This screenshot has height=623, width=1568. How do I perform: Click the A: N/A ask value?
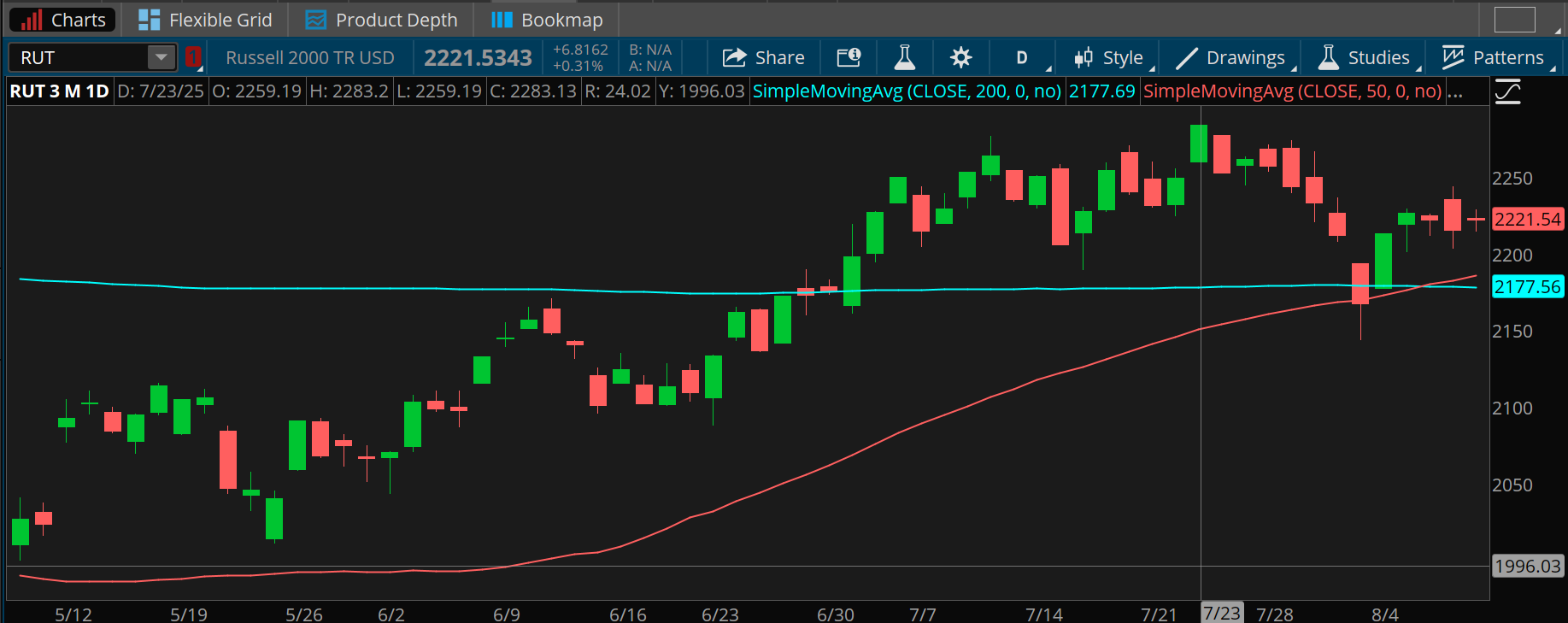pyautogui.click(x=650, y=66)
